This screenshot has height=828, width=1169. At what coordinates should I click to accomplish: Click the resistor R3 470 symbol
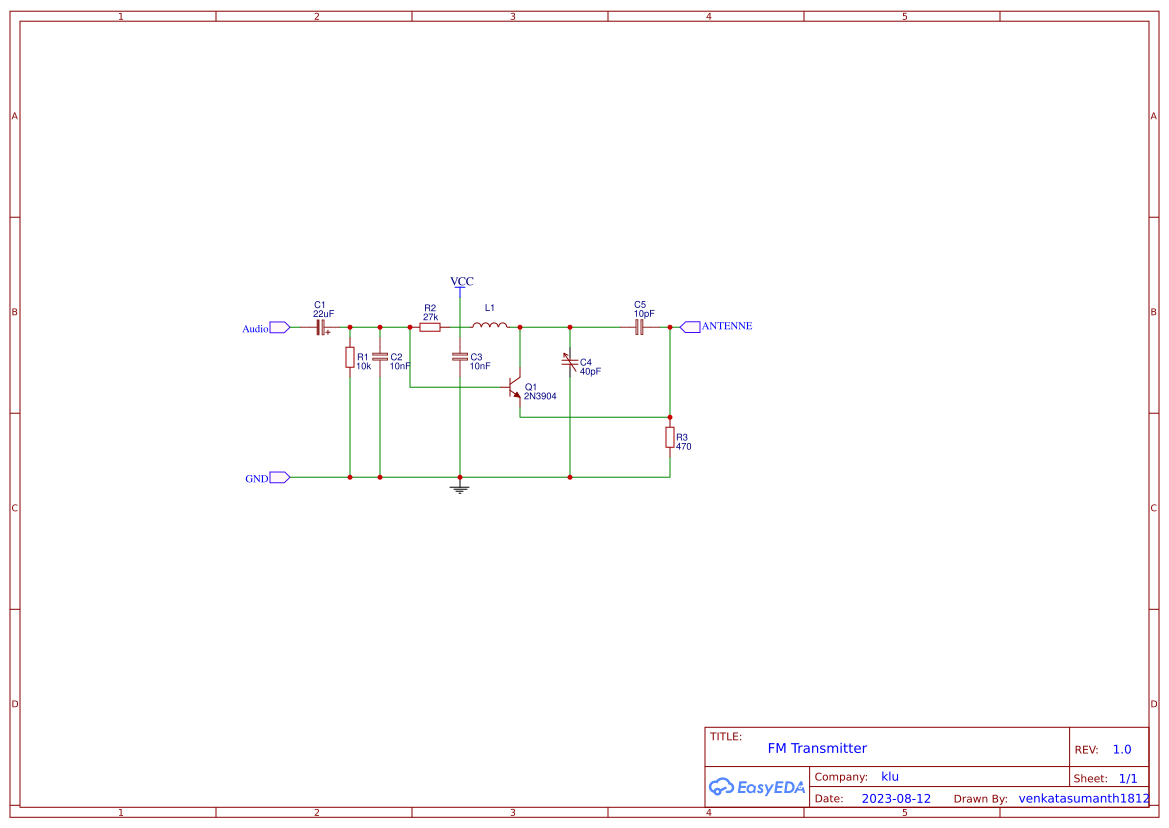tap(669, 438)
